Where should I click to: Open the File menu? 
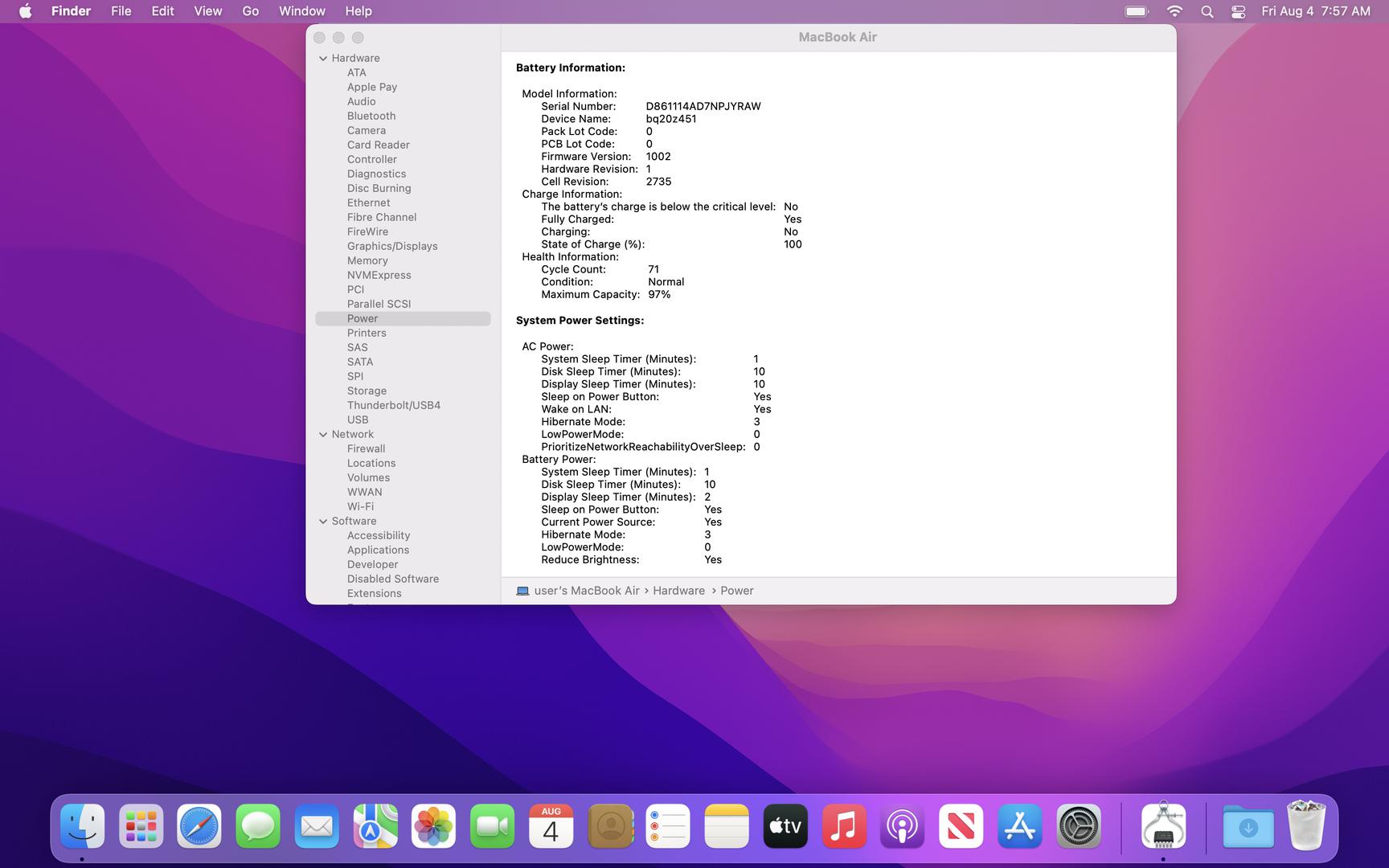click(x=121, y=11)
